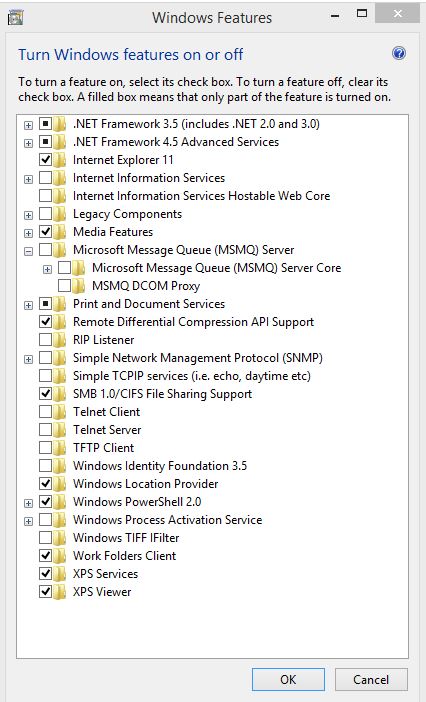
Task: Select the Legacy Components entry
Action: click(x=128, y=214)
